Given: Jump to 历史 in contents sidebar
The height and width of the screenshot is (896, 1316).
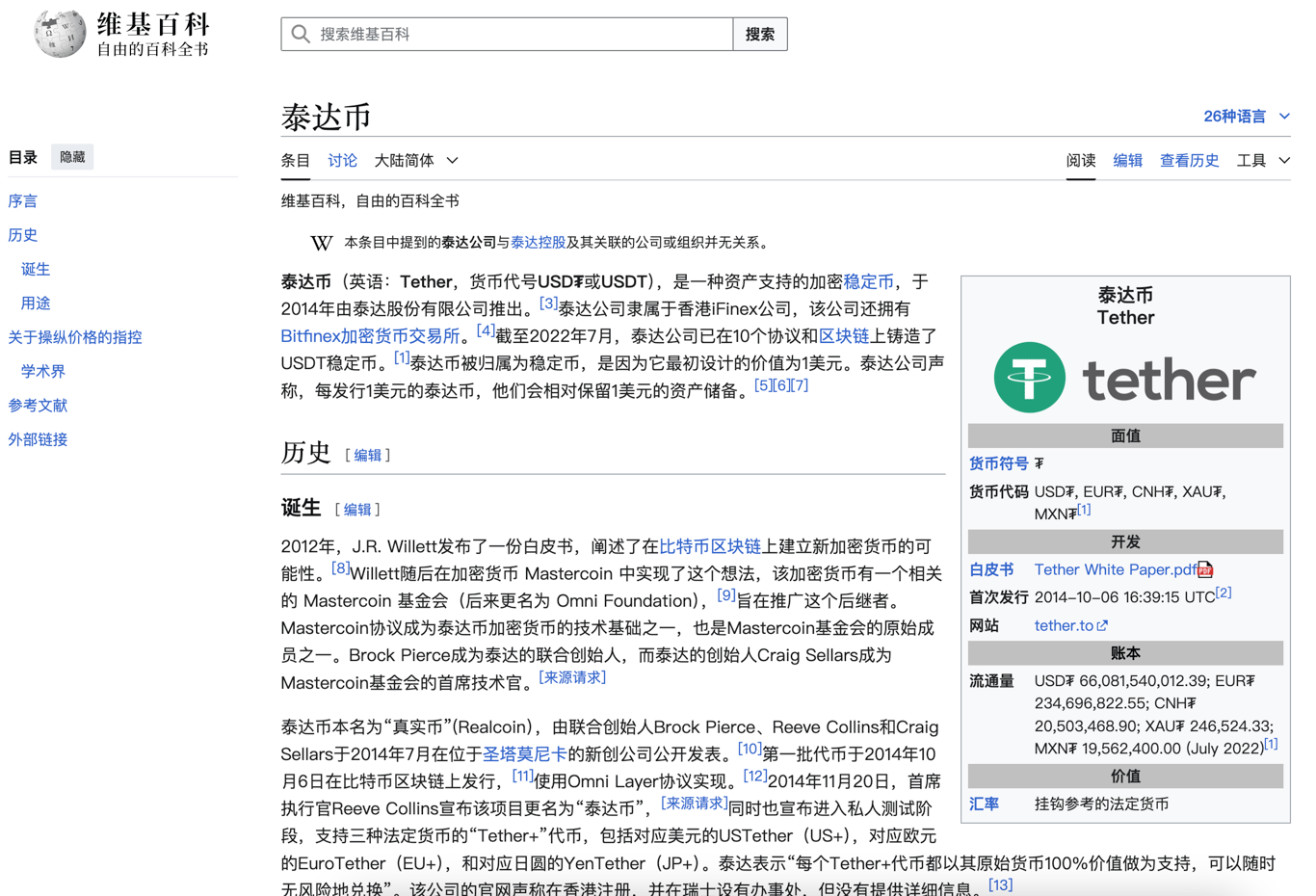Looking at the screenshot, I should (23, 235).
